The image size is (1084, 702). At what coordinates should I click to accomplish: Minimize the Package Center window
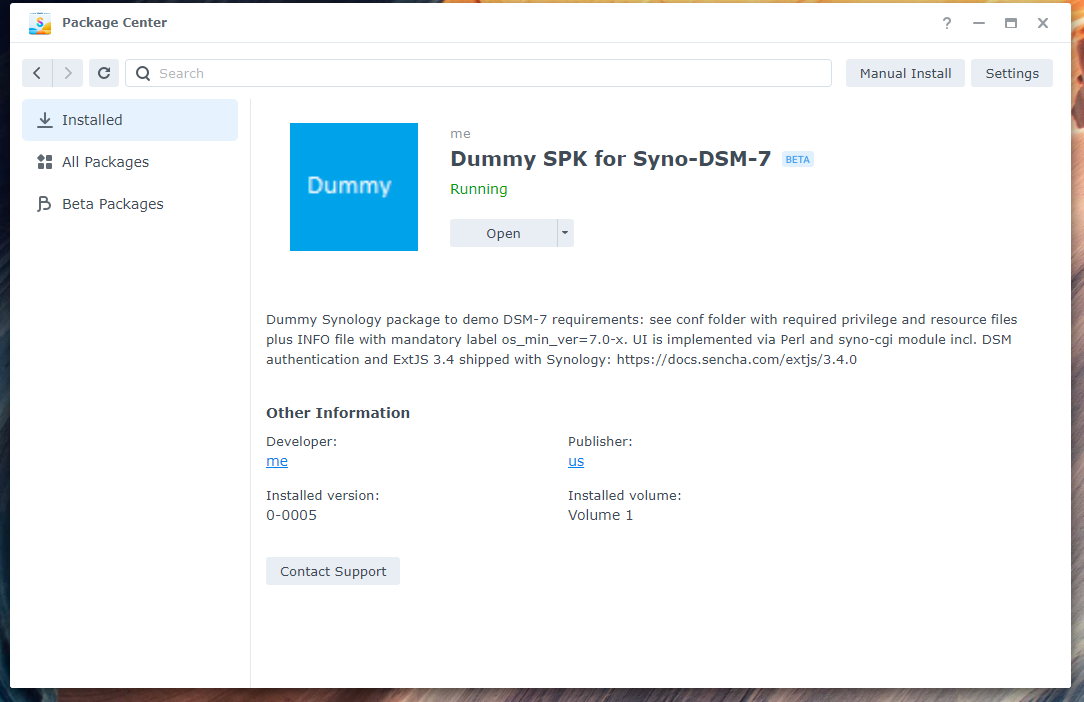coord(979,24)
